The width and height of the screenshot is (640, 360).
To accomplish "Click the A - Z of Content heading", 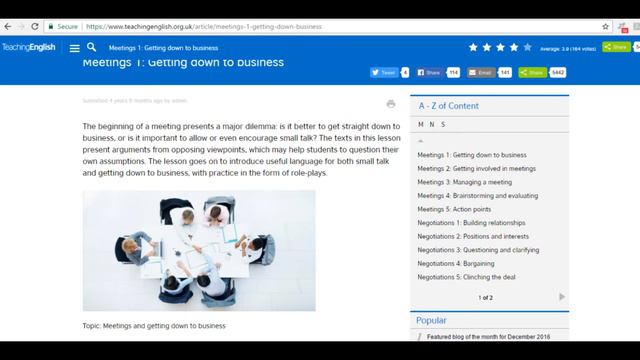I will (448, 106).
